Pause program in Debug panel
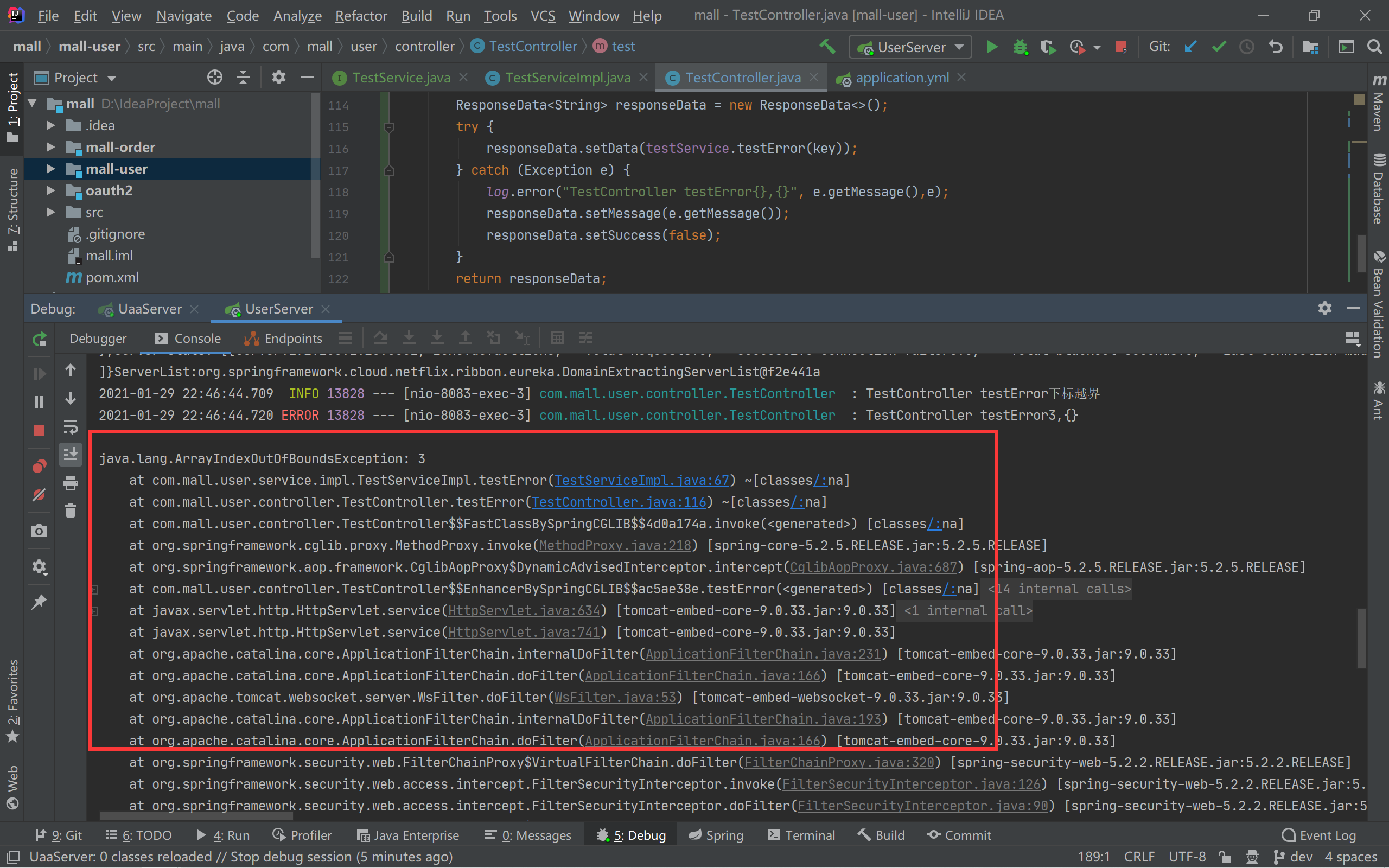Viewport: 1389px width, 868px height. tap(39, 402)
